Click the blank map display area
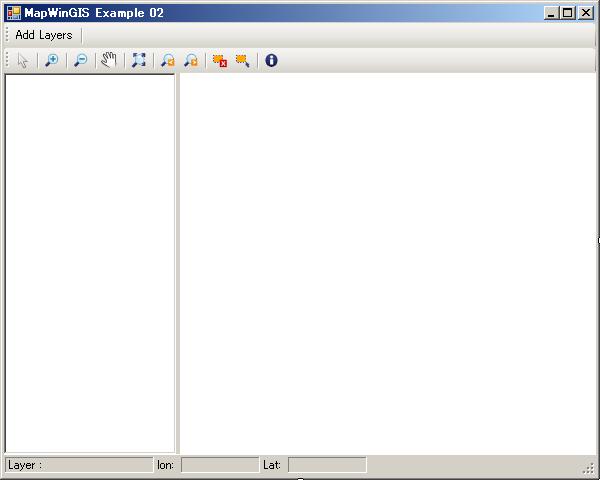This screenshot has width=600, height=480. click(x=388, y=262)
